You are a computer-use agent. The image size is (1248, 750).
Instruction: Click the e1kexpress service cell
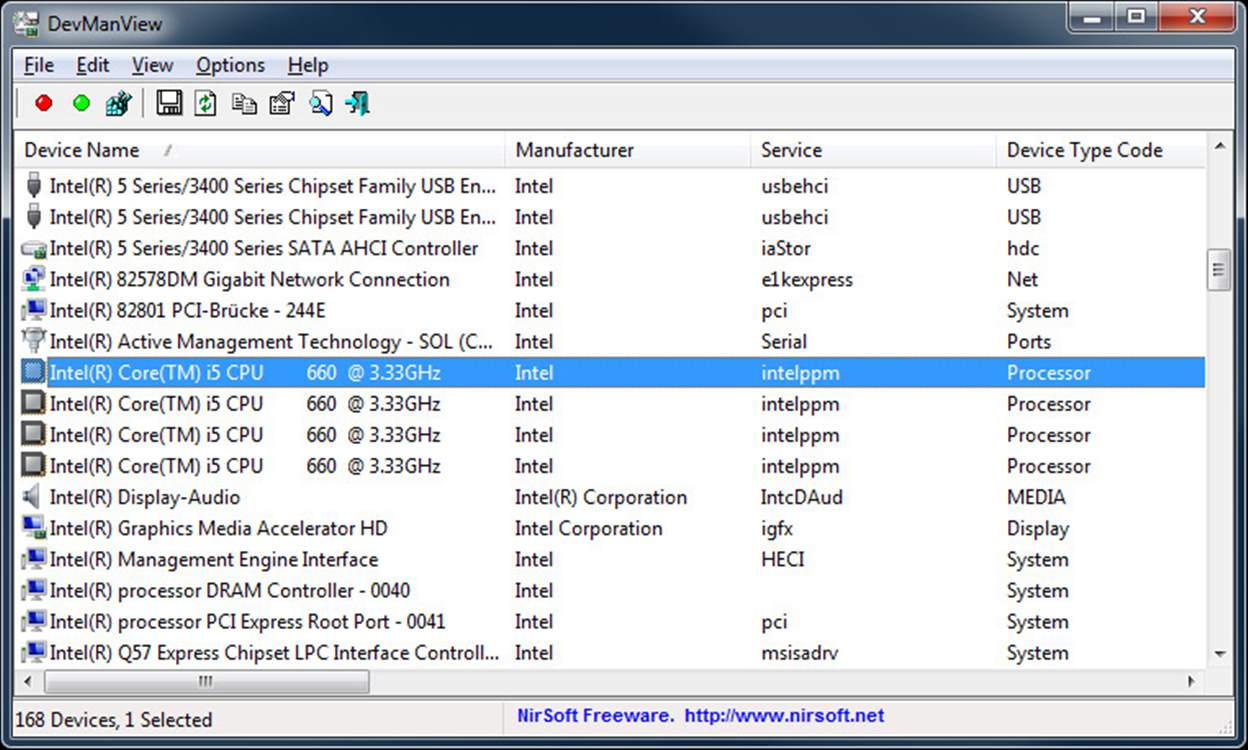[x=807, y=280]
